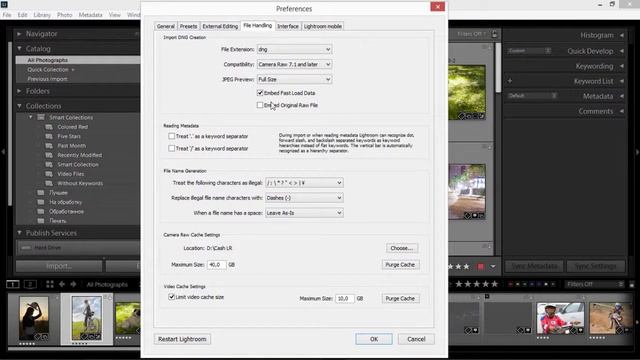
Task: Expand the Metadata panel
Action: [622, 96]
